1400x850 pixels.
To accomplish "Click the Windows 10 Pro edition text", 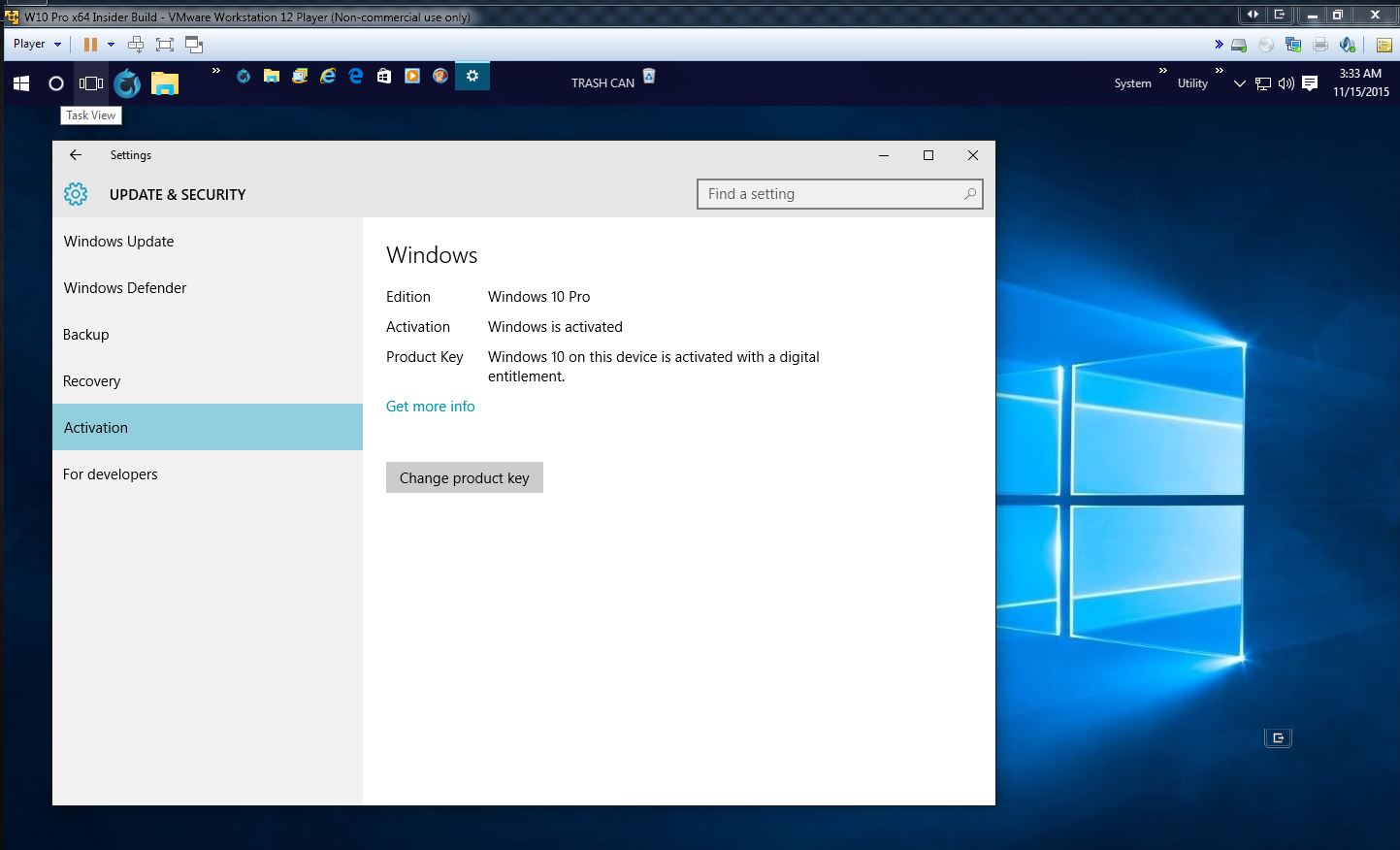I will 538,297.
